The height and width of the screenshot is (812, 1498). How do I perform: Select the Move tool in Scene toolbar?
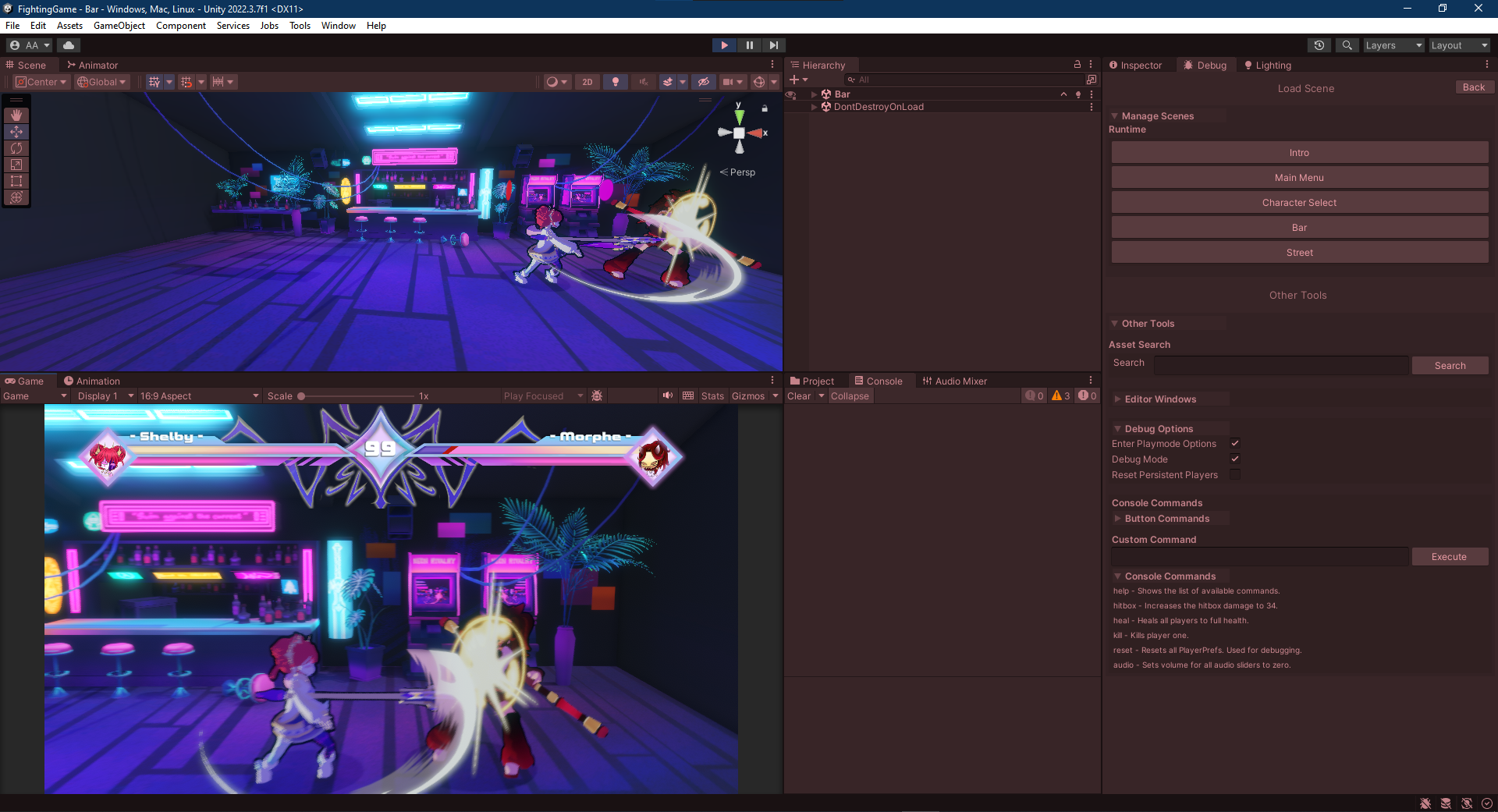point(16,131)
